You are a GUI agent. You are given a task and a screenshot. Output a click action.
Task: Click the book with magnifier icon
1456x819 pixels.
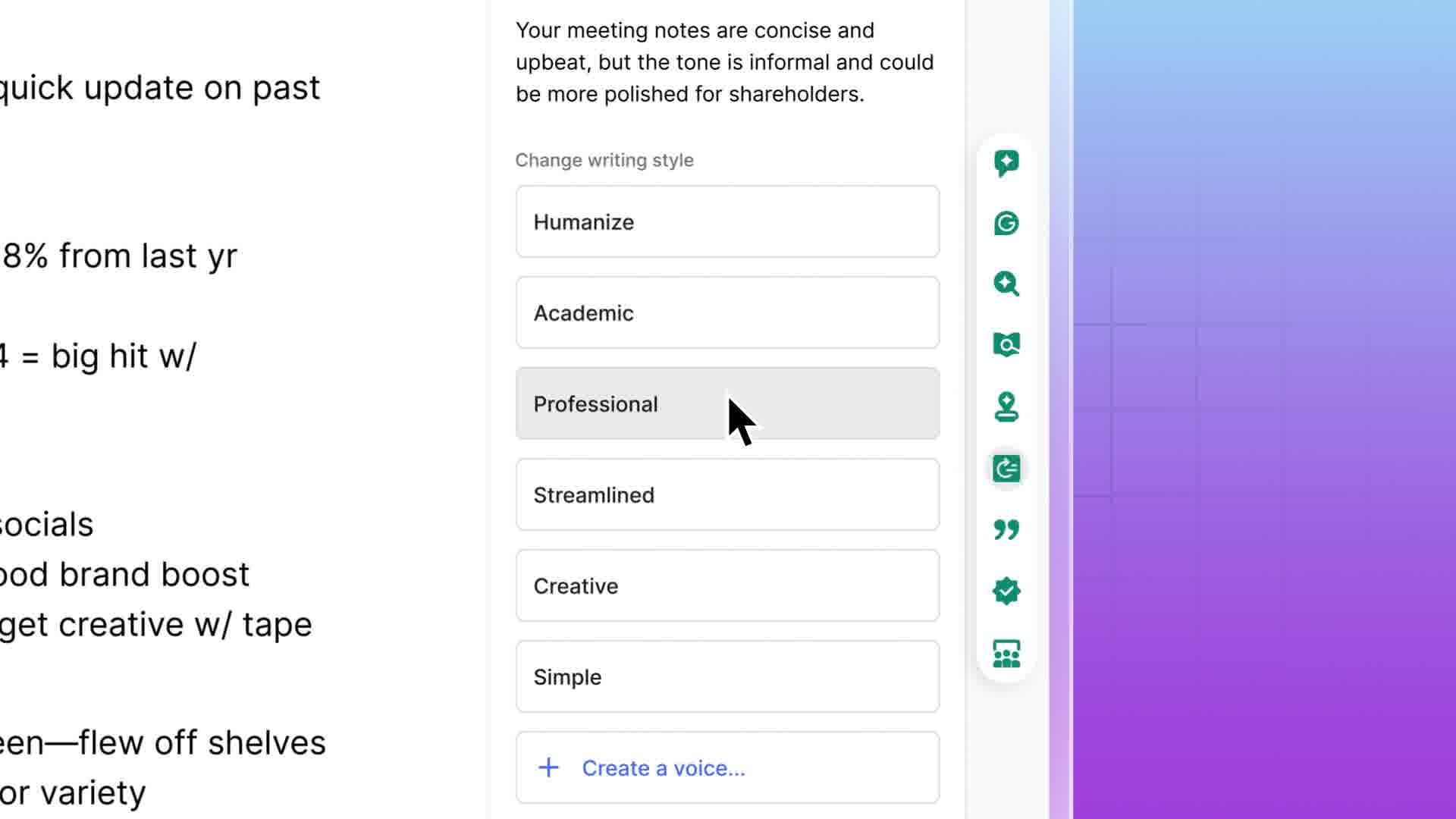click(1006, 345)
